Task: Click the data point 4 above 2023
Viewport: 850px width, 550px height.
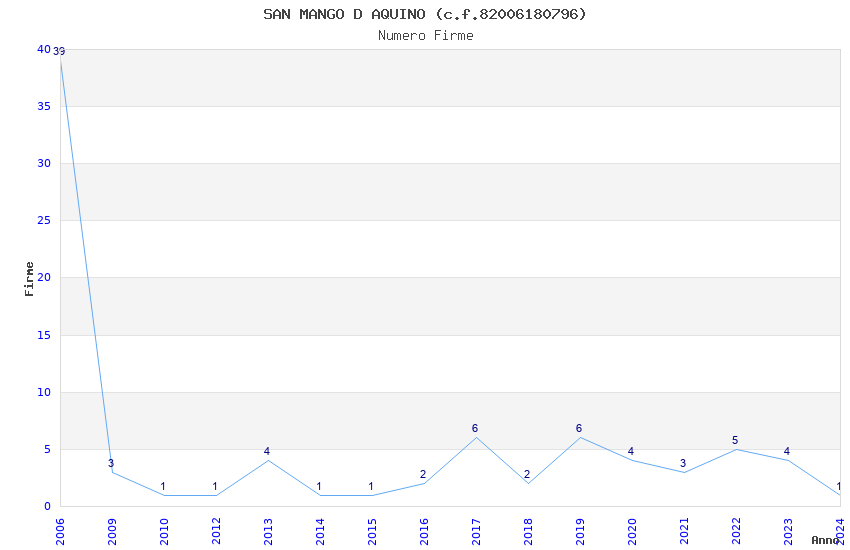Action: click(787, 451)
